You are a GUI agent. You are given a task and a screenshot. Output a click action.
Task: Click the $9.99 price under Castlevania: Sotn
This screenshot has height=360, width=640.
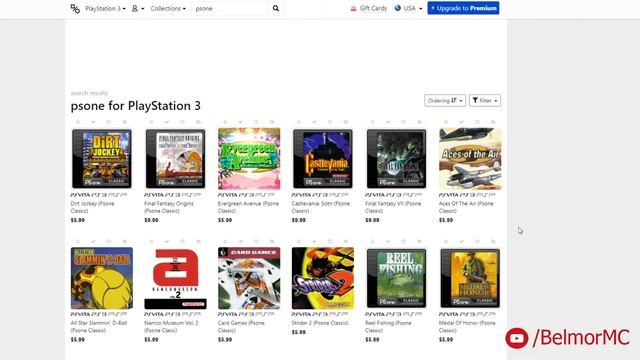[298, 220]
